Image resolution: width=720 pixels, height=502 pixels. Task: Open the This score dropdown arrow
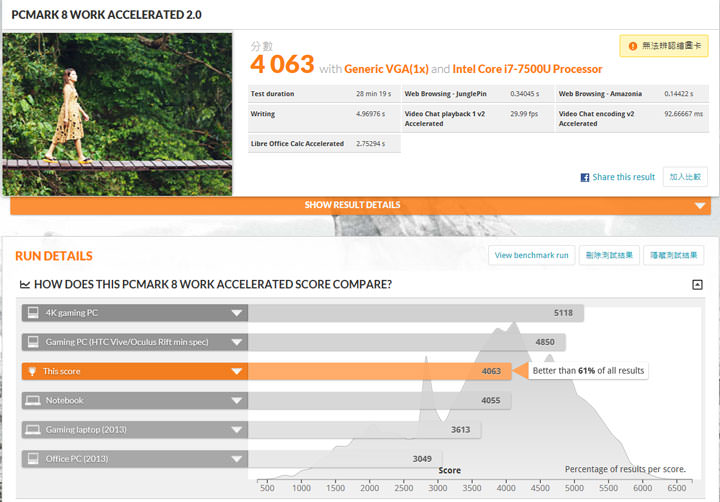point(237,371)
